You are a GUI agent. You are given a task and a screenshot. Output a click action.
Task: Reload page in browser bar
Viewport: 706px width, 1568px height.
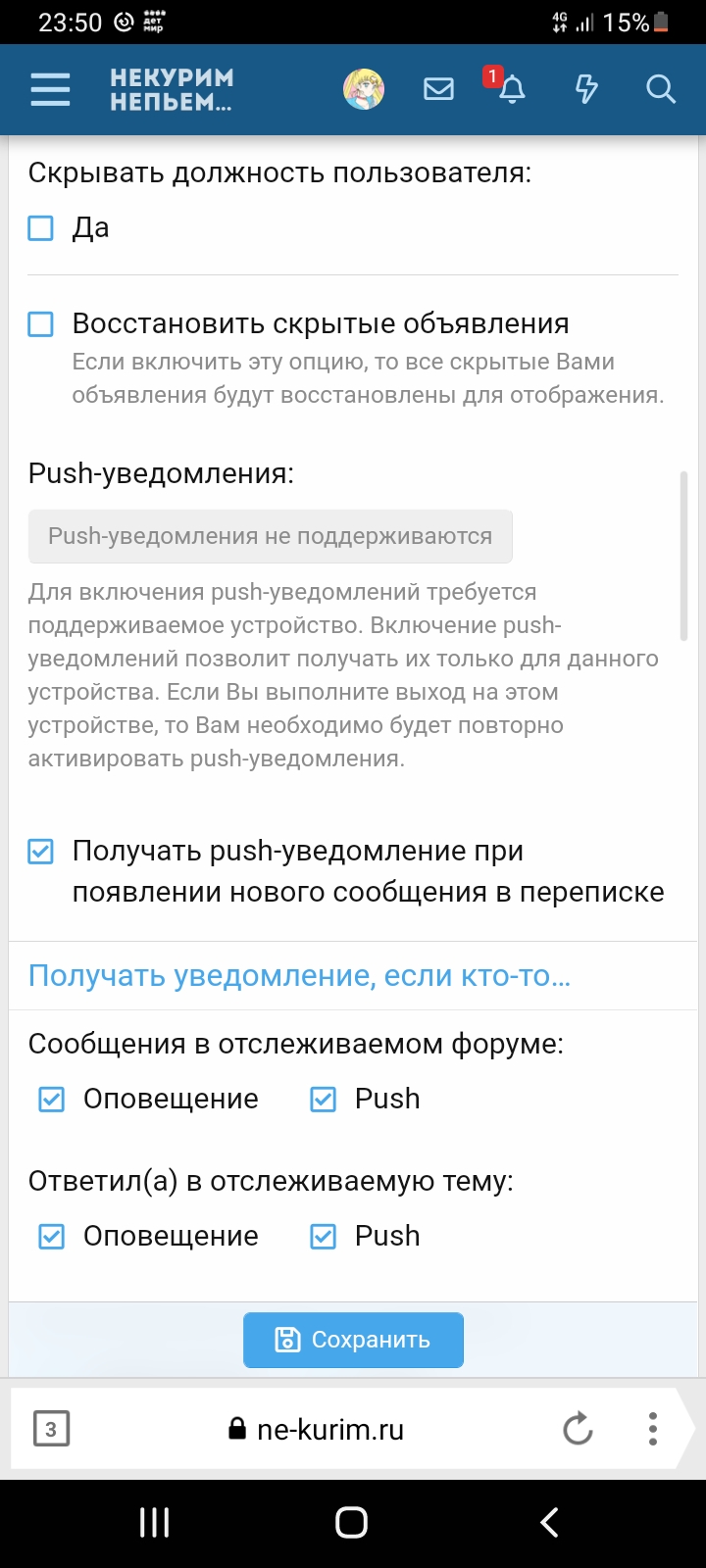pos(578,1429)
